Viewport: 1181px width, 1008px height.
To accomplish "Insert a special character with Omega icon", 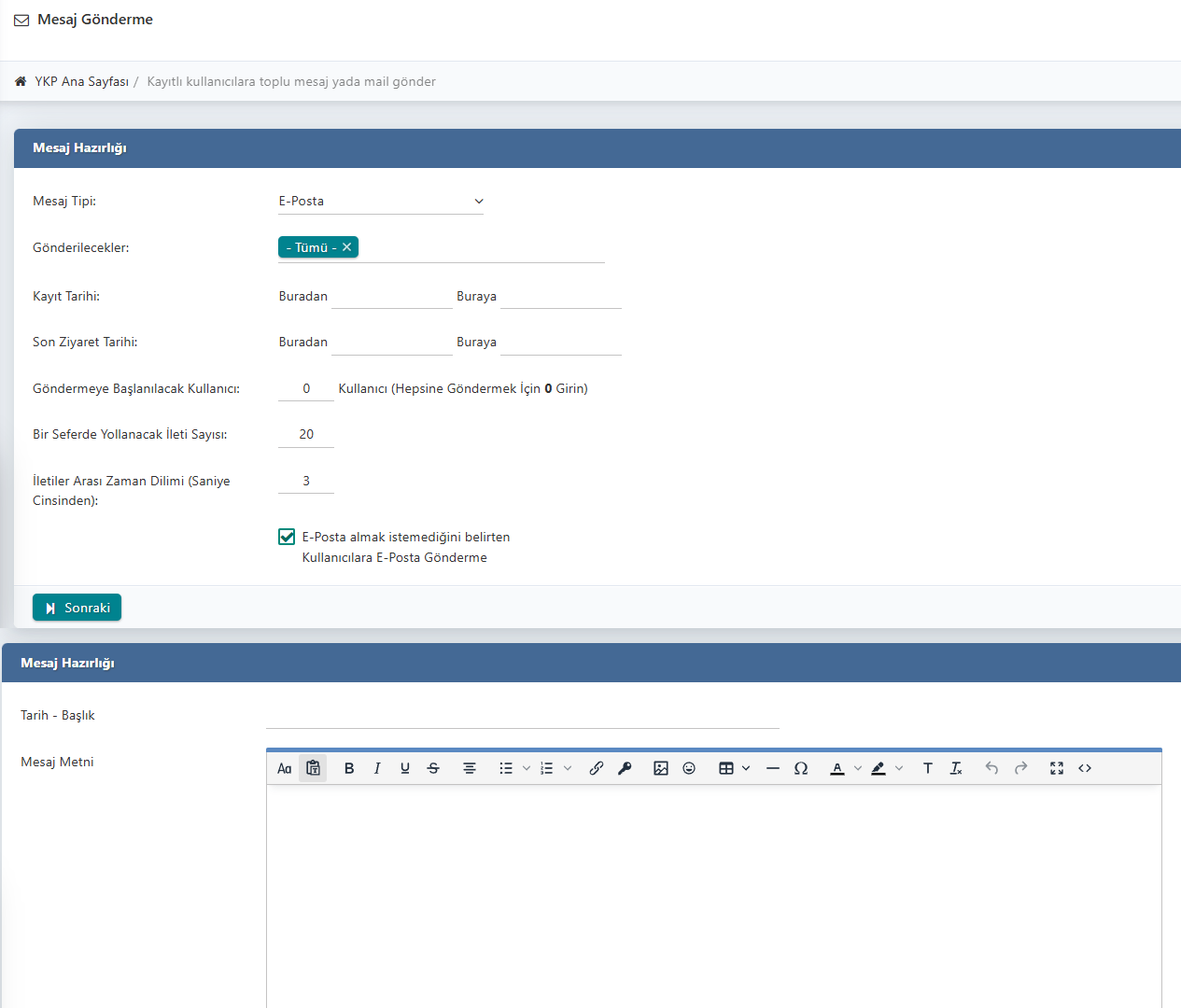I will click(801, 768).
